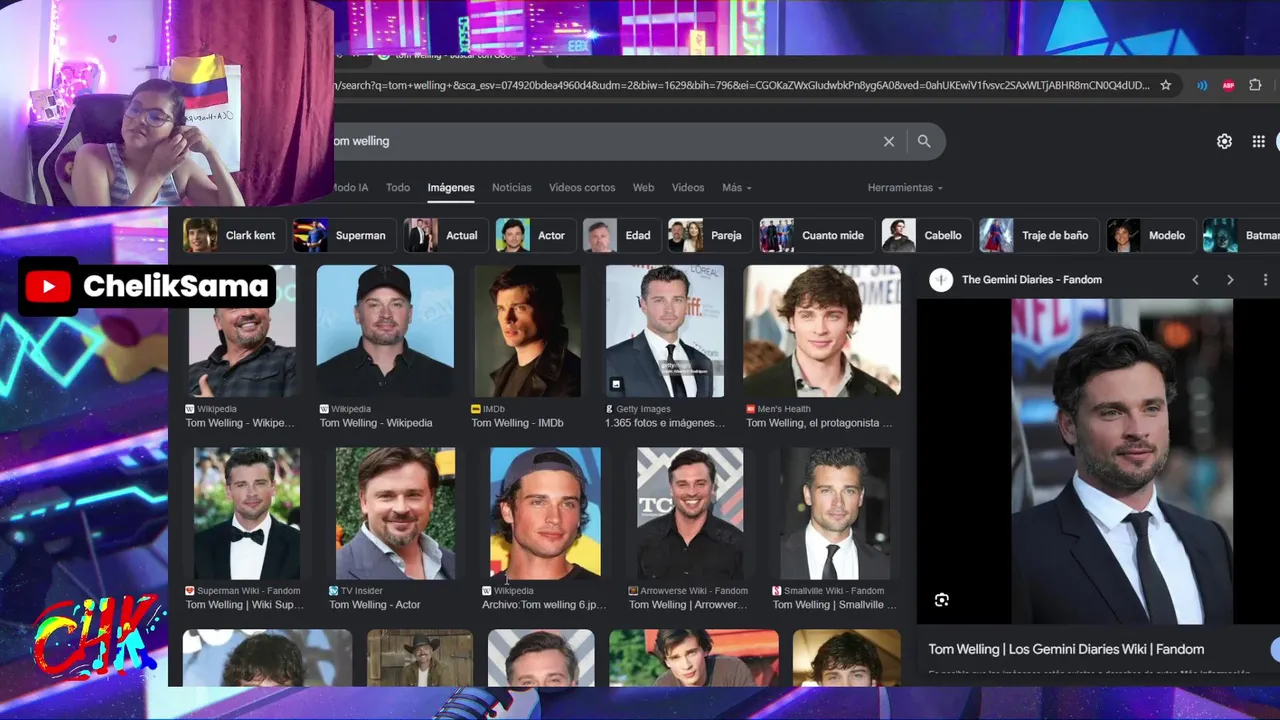Click the browser extensions puzzle icon
The width and height of the screenshot is (1280, 720).
click(1255, 85)
